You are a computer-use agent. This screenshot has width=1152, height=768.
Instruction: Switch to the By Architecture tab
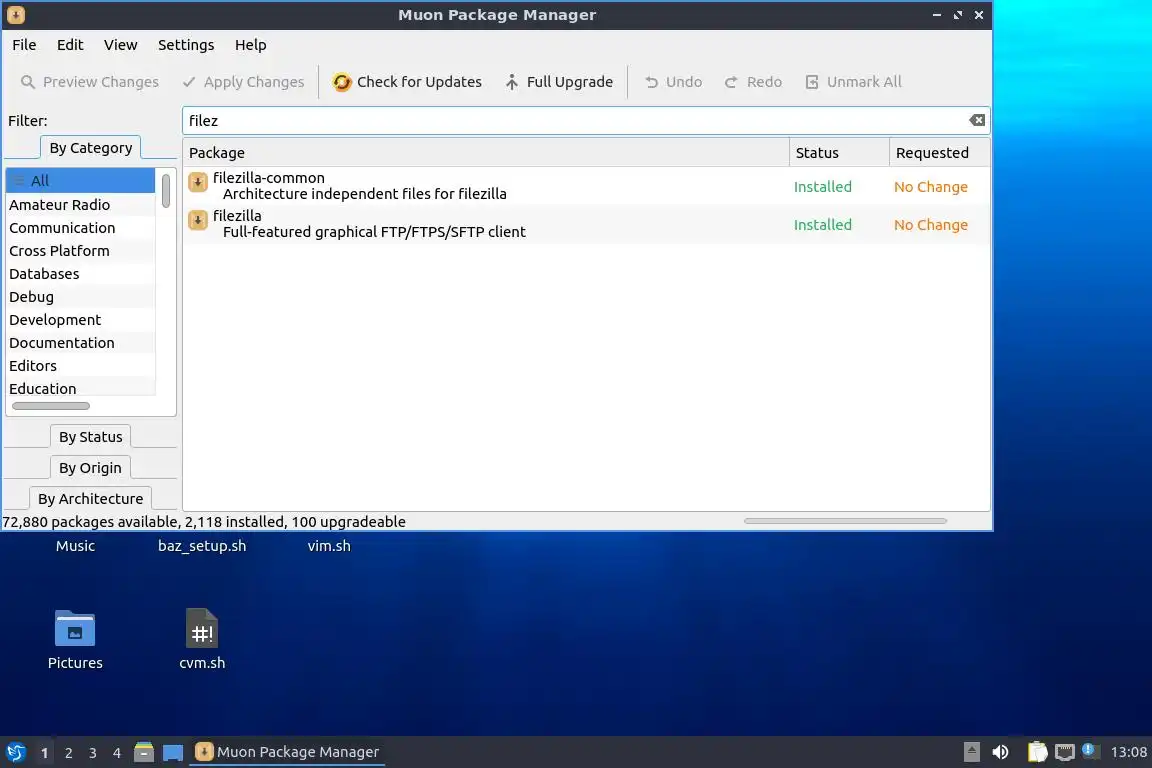[90, 498]
